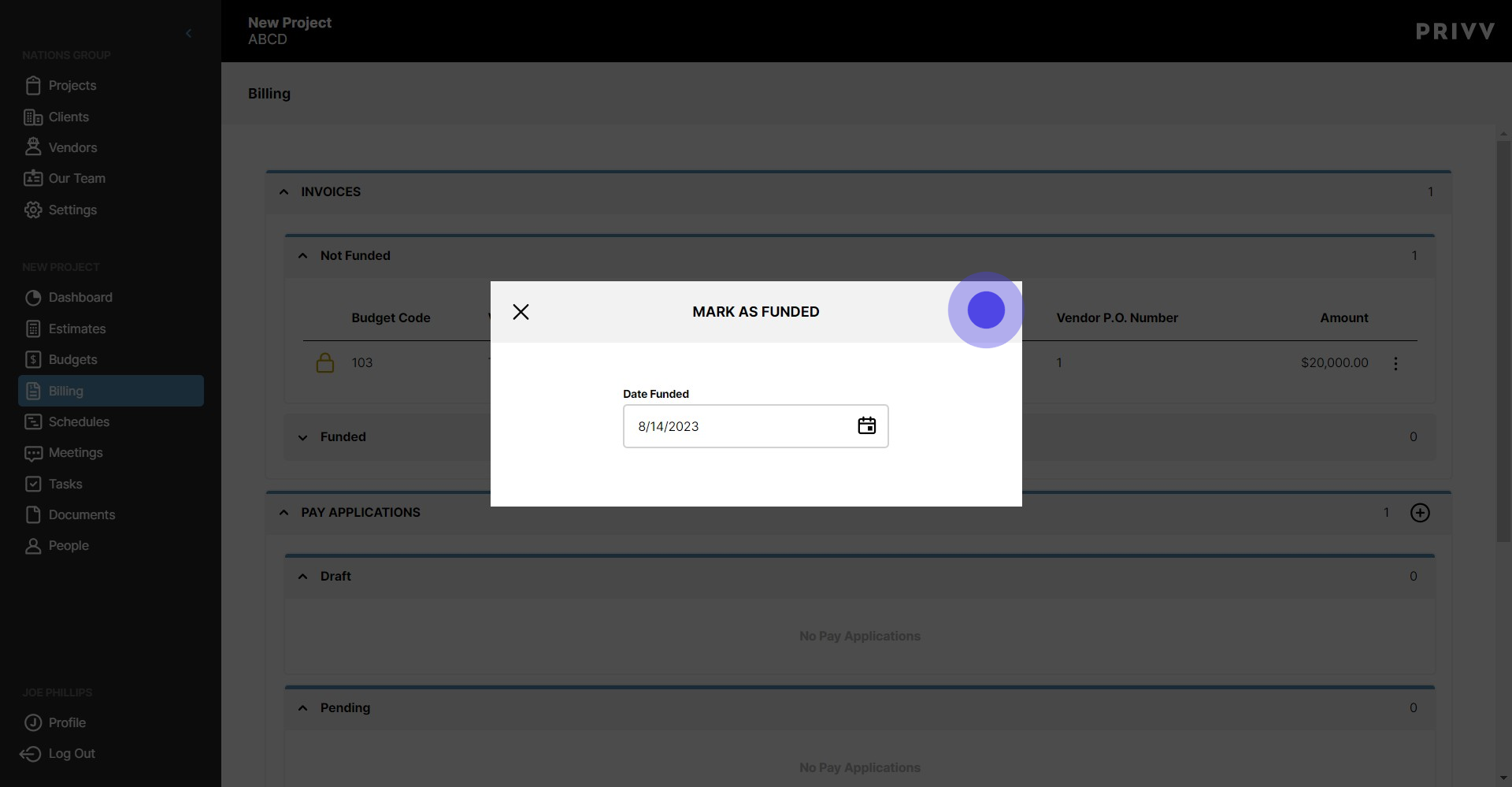The width and height of the screenshot is (1512, 787).
Task: Select Billing icon in sidebar
Action: pos(33,391)
